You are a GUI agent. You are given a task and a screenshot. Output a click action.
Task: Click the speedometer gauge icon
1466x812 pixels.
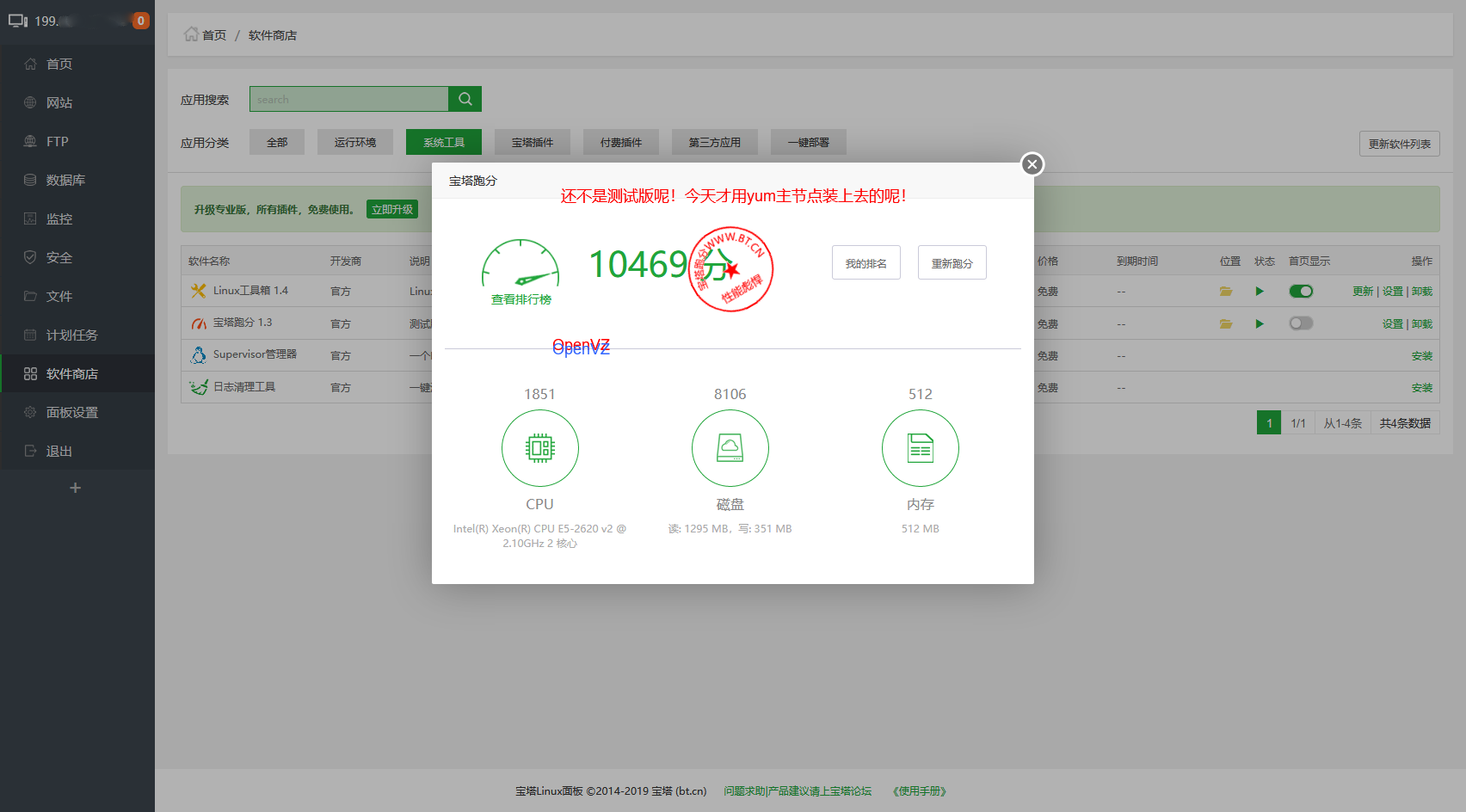coord(520,263)
